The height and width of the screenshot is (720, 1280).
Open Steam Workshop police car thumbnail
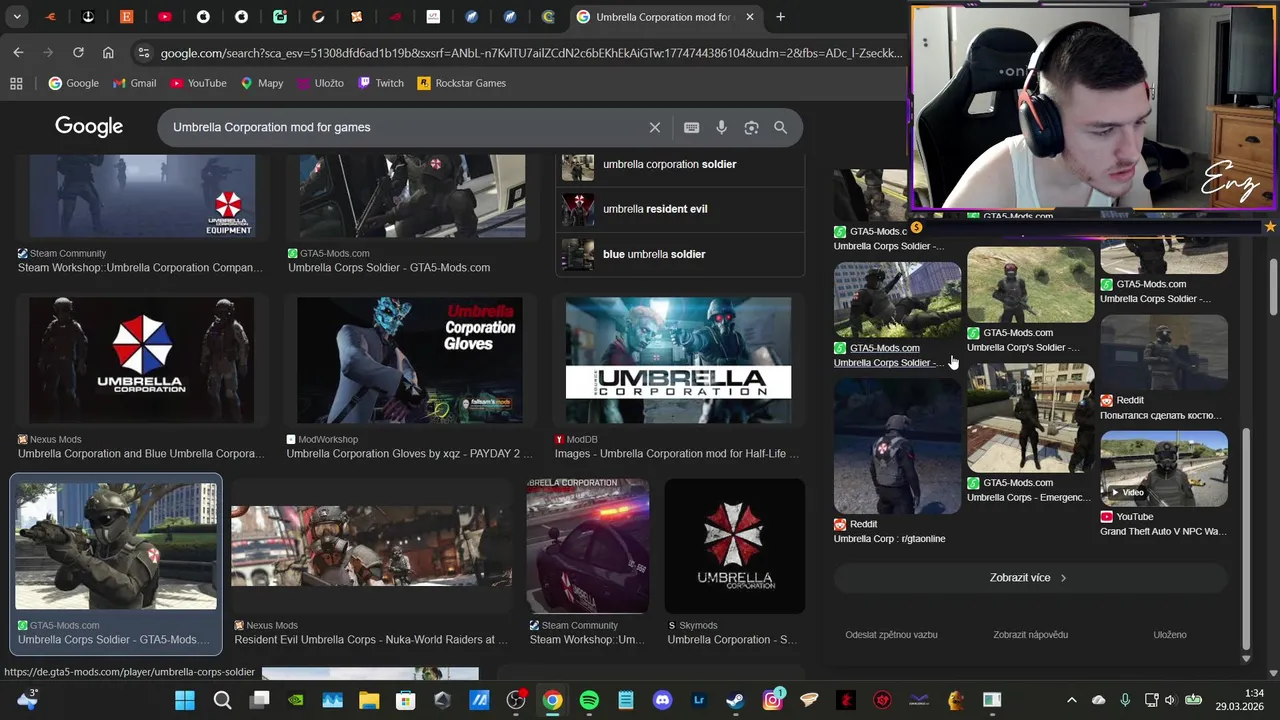588,546
